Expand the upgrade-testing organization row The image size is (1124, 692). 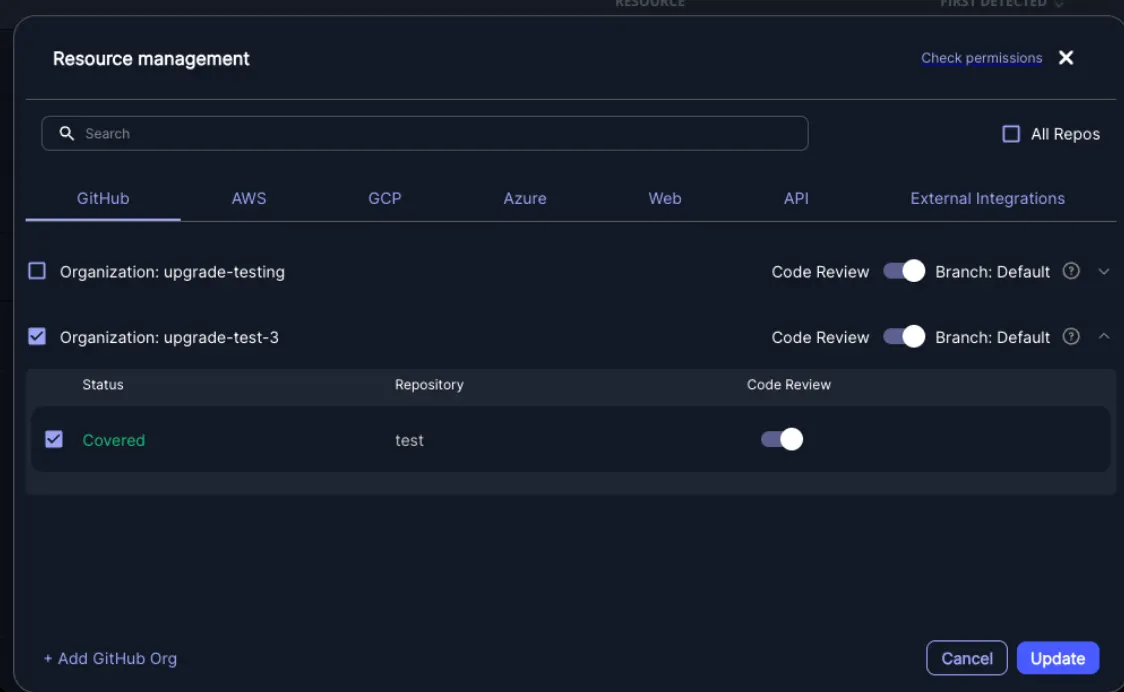point(1104,272)
